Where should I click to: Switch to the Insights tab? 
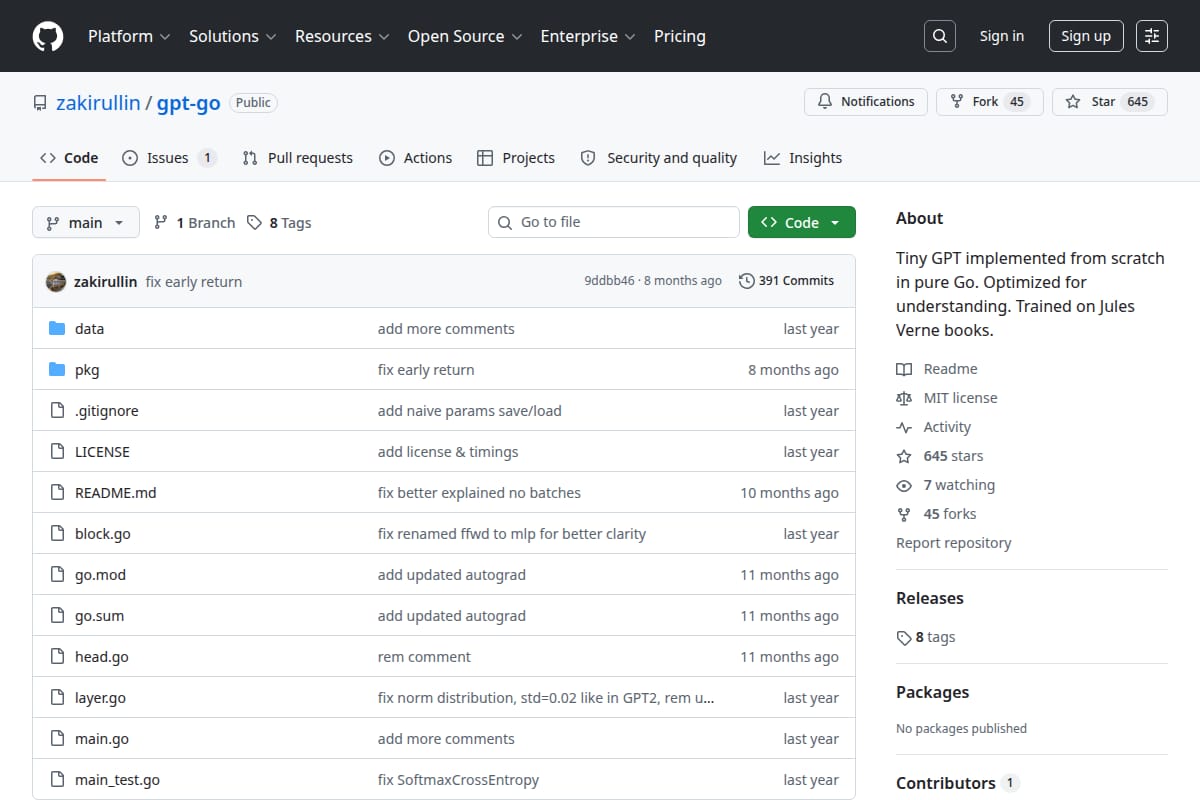803,158
